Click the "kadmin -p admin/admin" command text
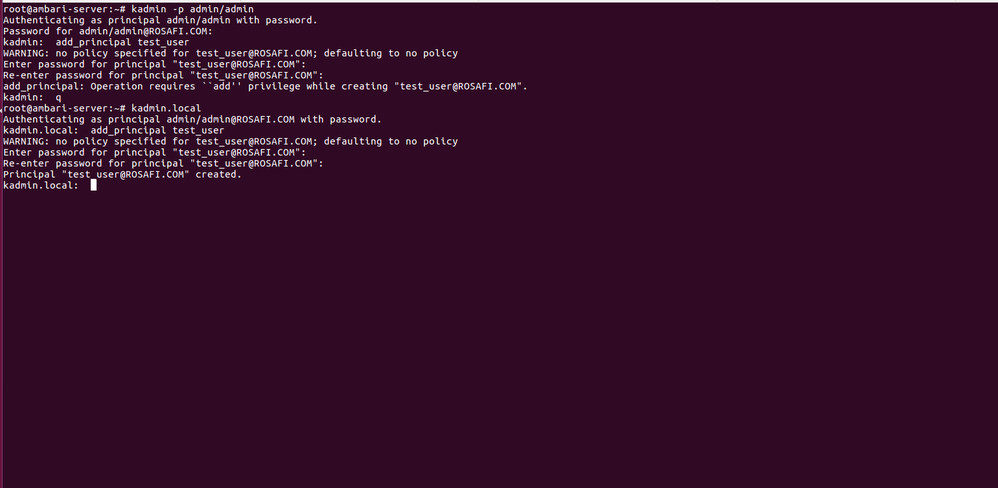This screenshot has width=998, height=488. pyautogui.click(x=193, y=9)
